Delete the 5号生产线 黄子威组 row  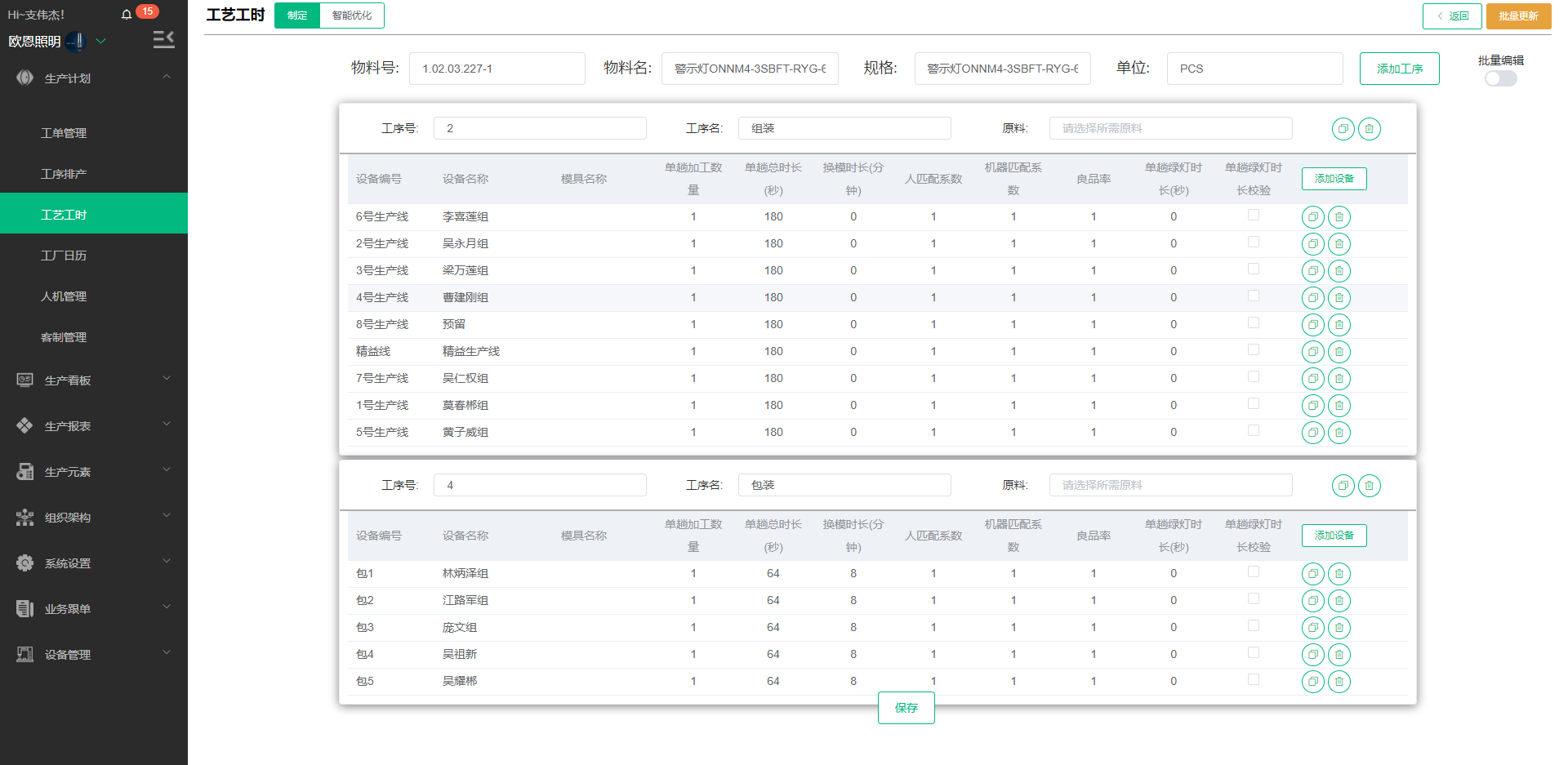(1339, 433)
